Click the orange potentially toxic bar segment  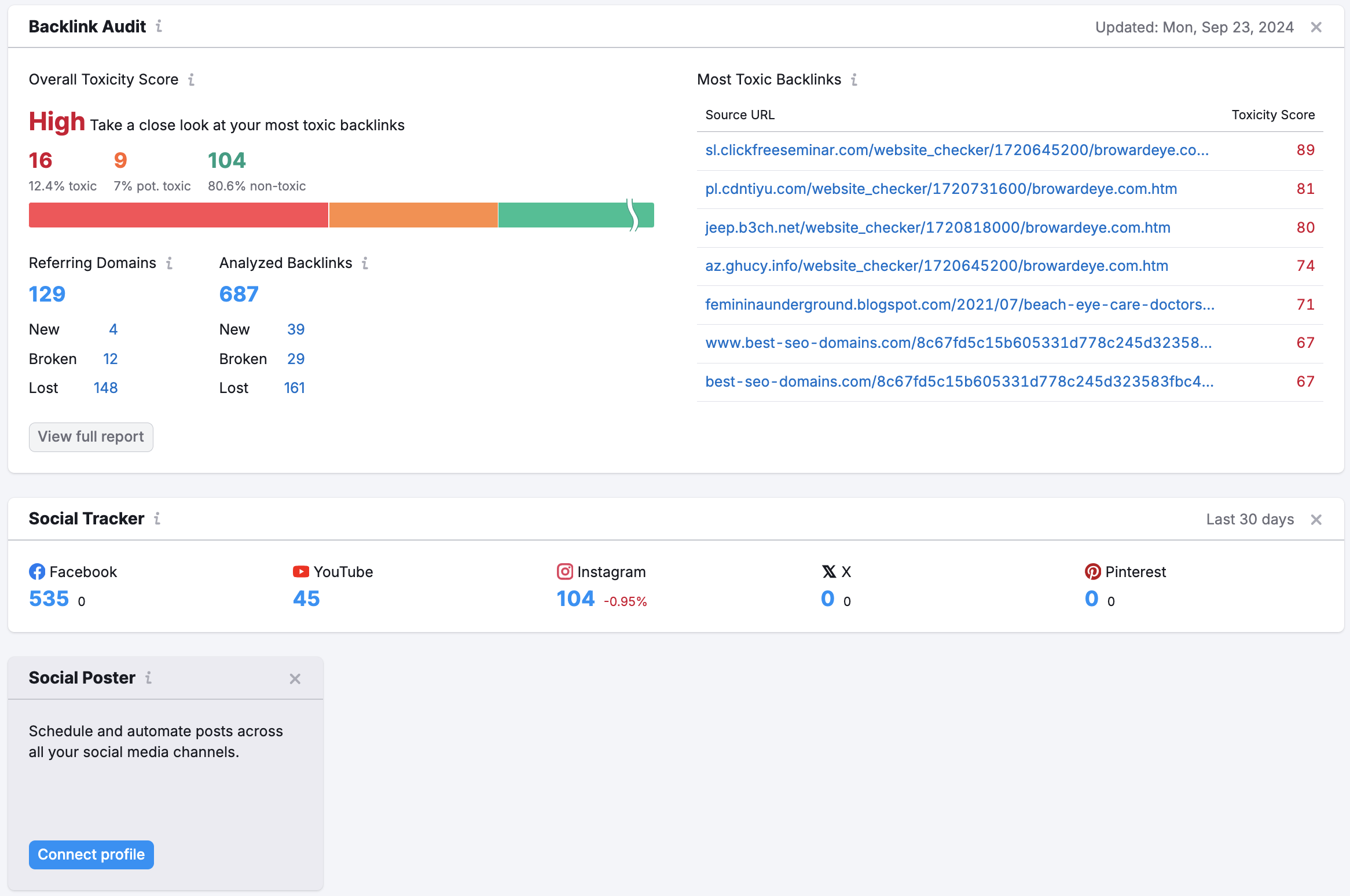pos(413,215)
